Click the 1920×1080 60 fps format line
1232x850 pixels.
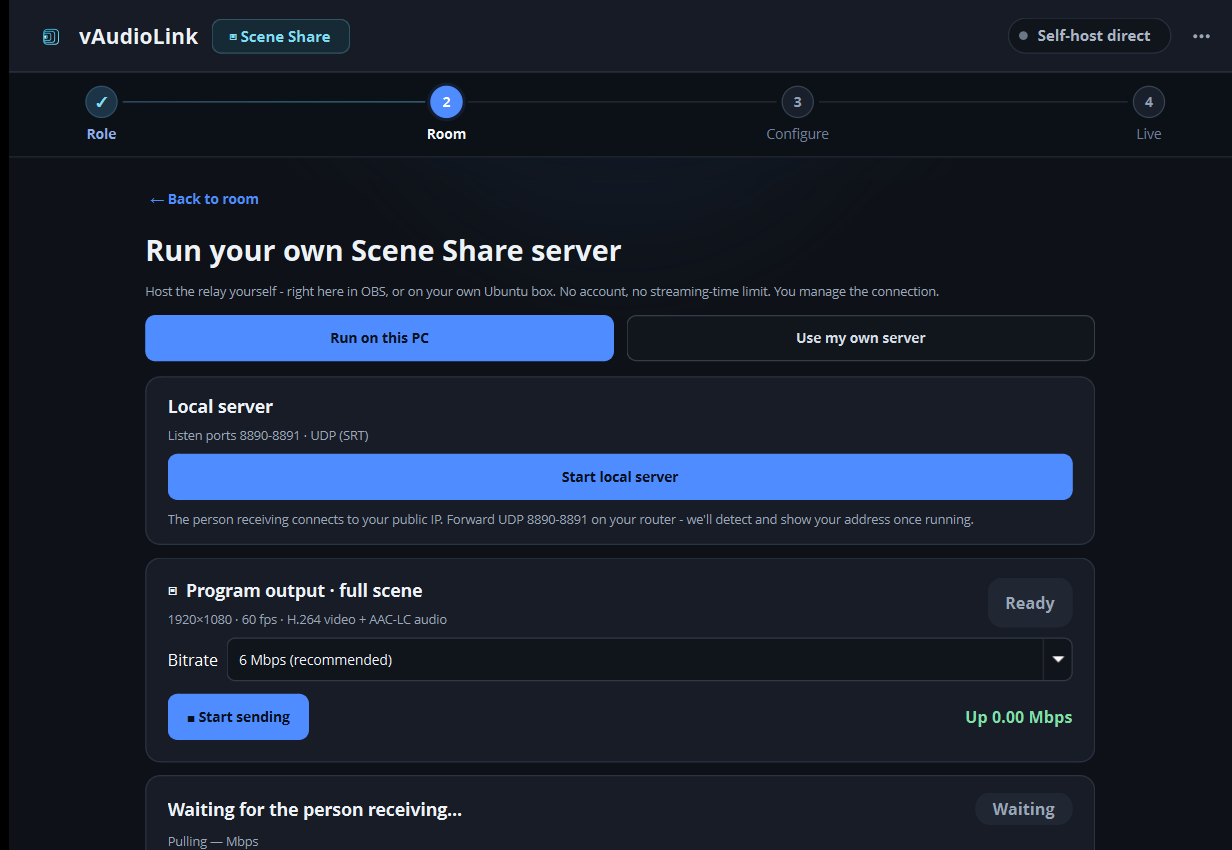[307, 619]
